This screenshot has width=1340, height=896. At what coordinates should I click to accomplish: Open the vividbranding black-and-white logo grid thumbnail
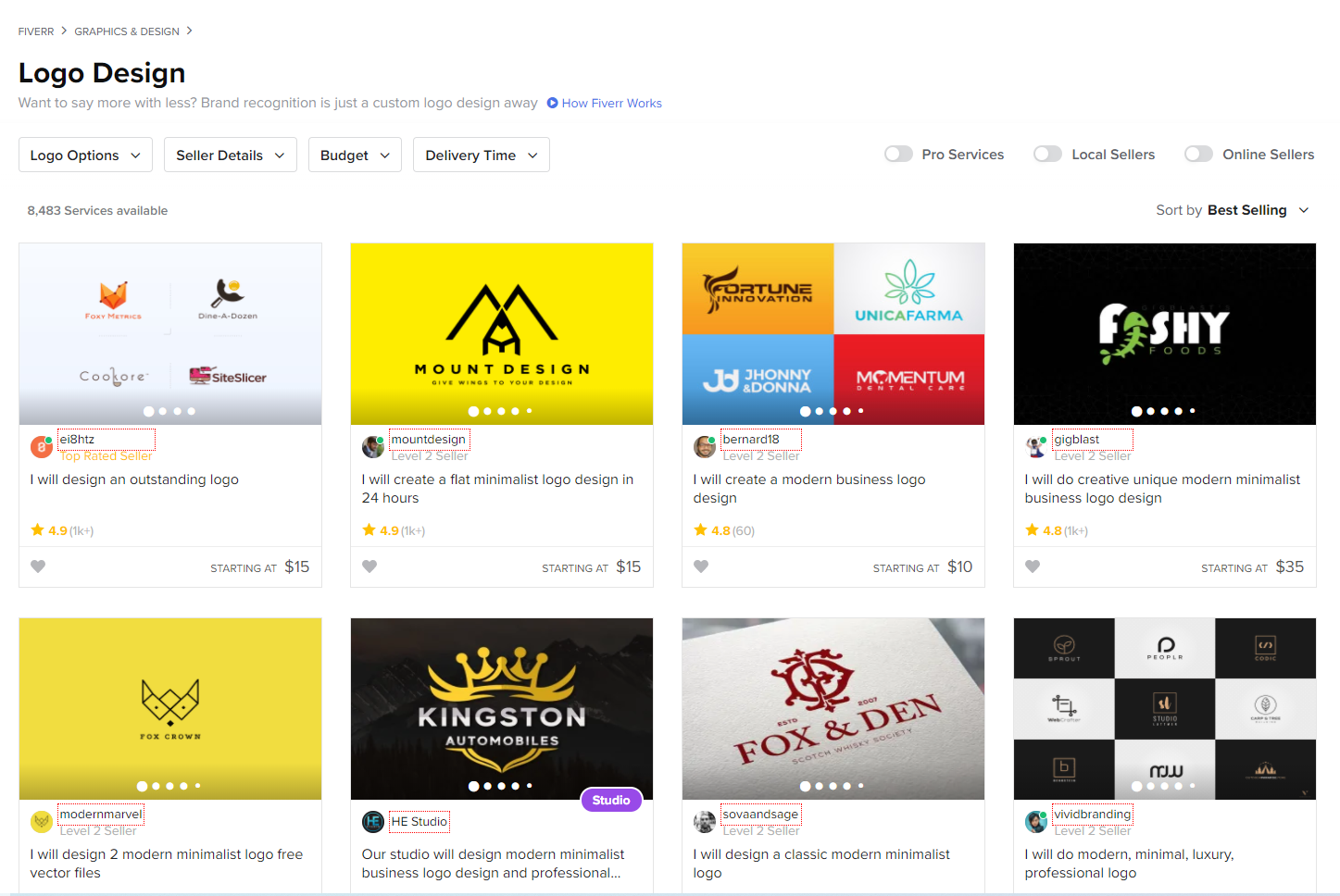[1165, 709]
